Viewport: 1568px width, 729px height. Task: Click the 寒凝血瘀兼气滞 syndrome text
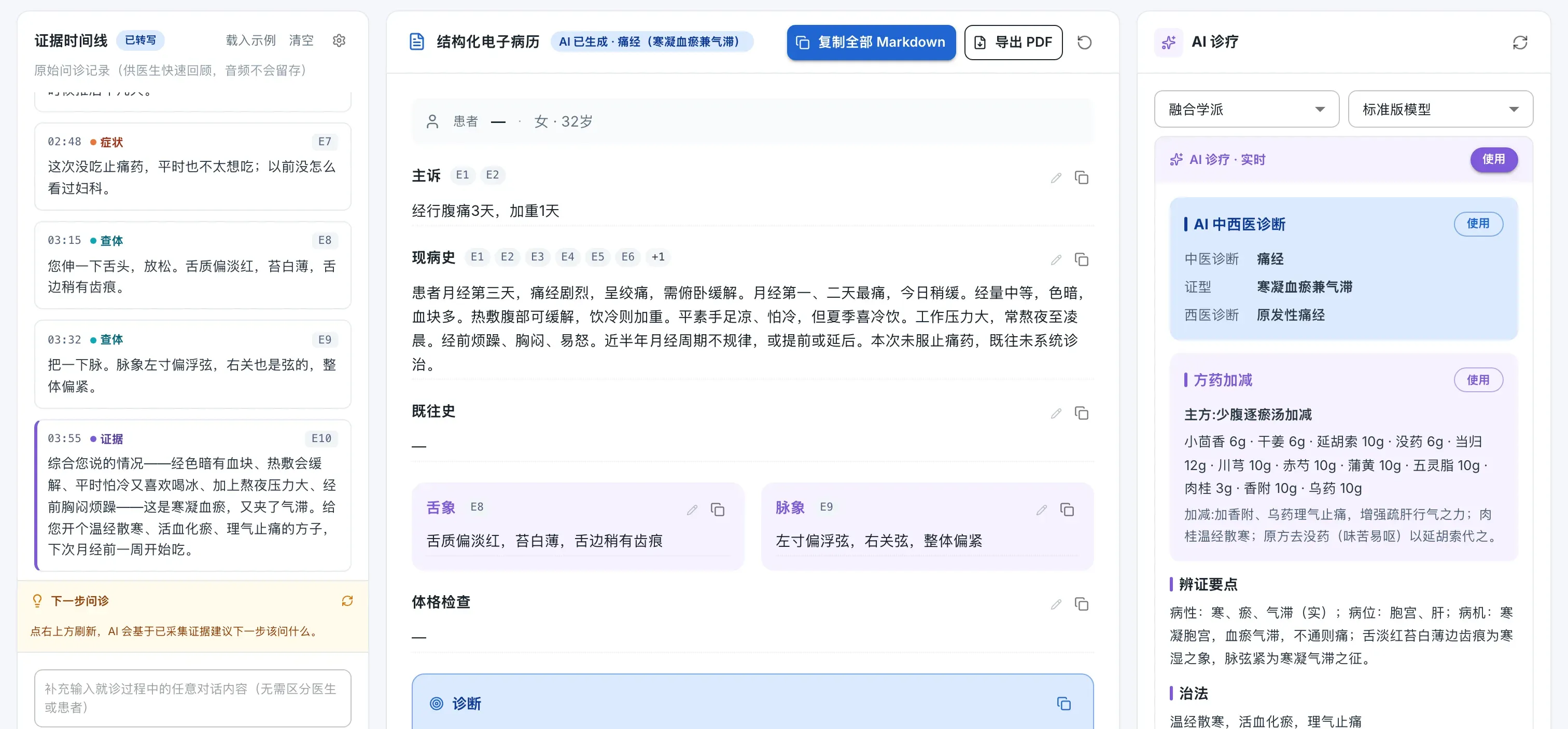1305,287
